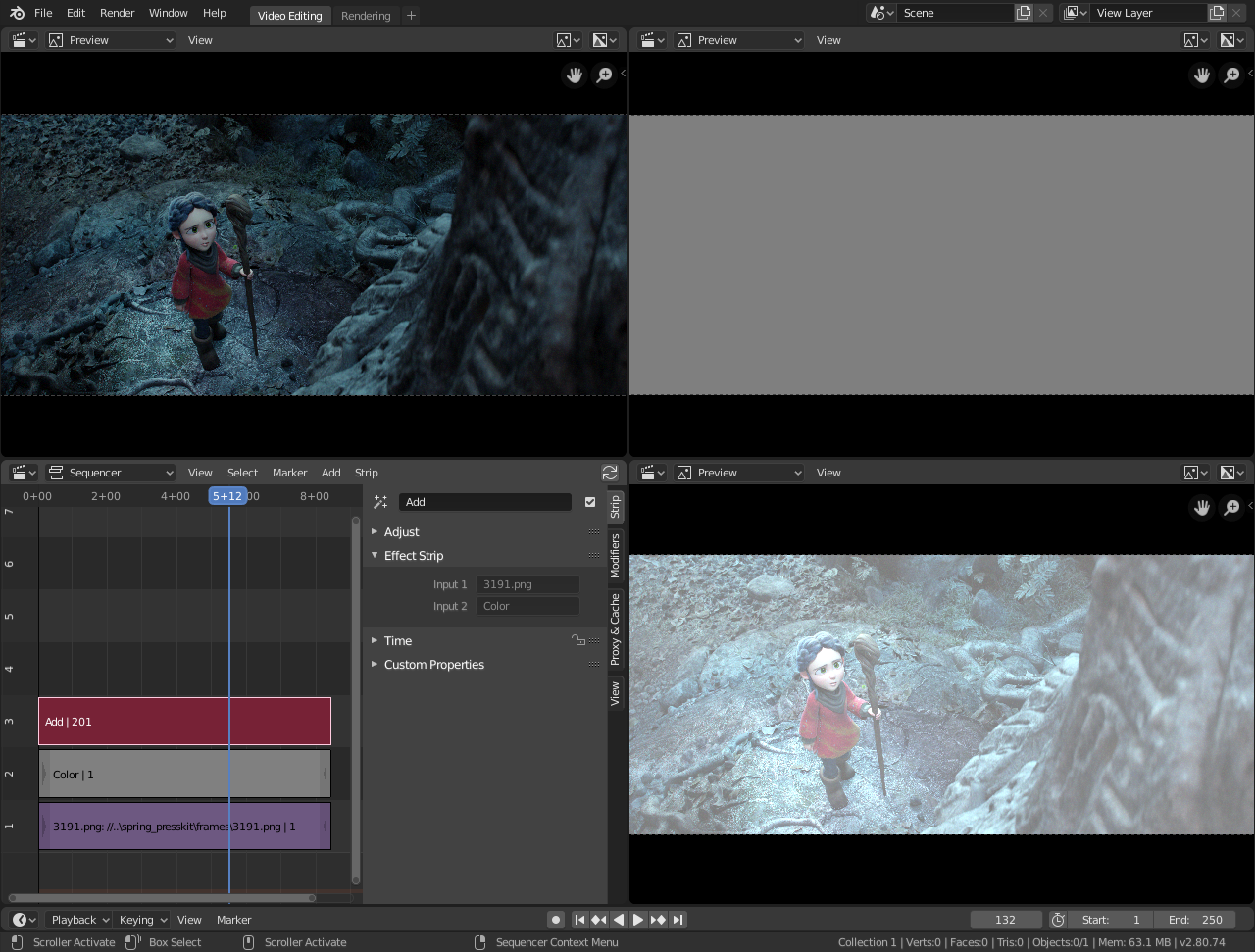The height and width of the screenshot is (952, 1255).
Task: Open the Strip menu in the sequencer header
Action: [366, 472]
